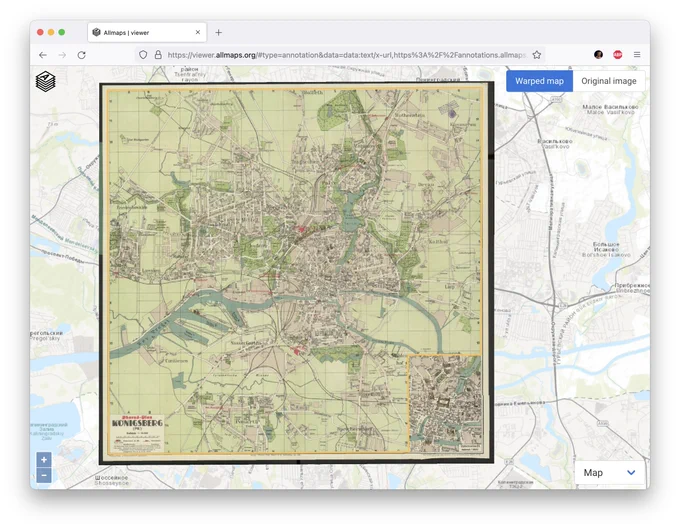Open the profile avatar icon in toolbar
Image resolution: width=680 pixels, height=529 pixels.
pos(598,55)
